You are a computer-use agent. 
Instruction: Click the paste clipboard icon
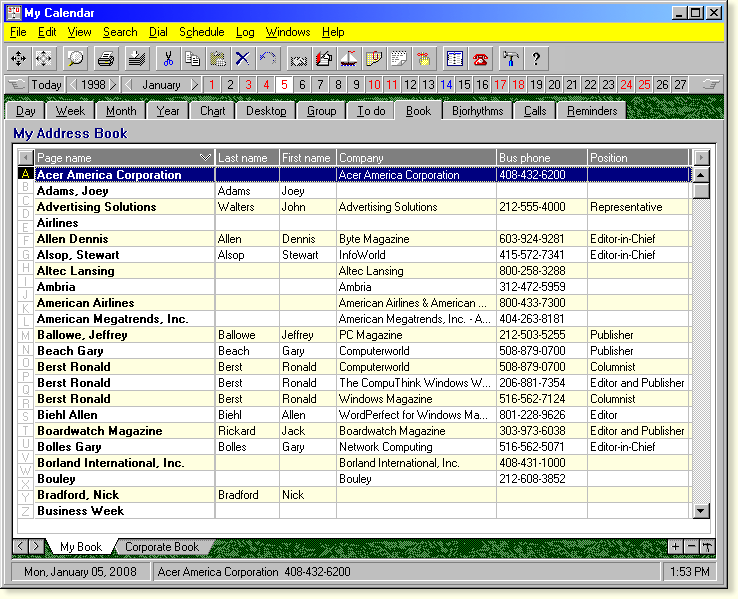pos(217,59)
